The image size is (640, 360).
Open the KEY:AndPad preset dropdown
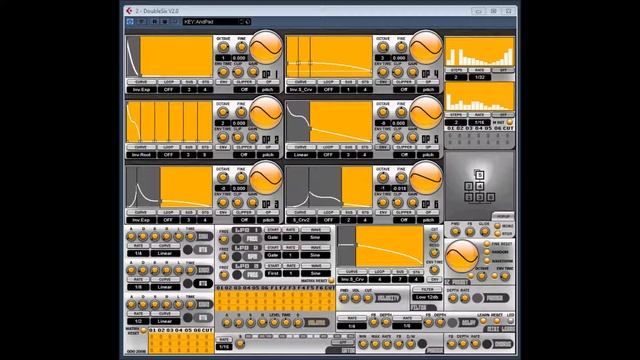tap(216, 21)
